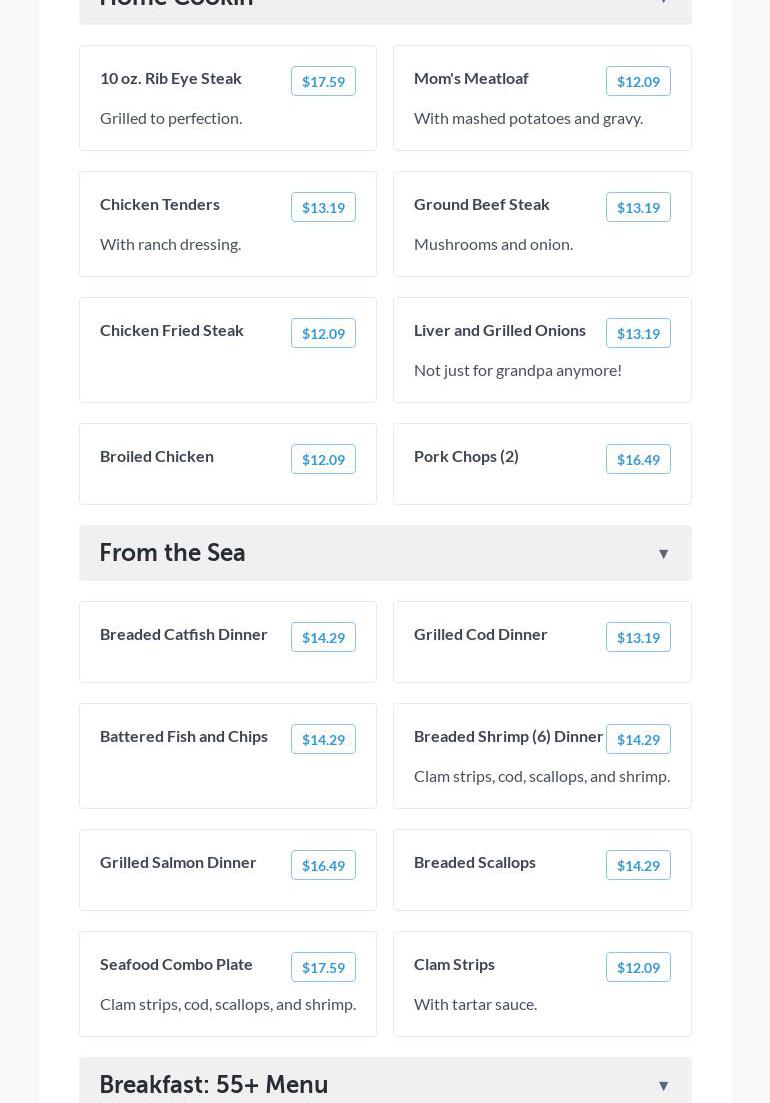Select the Breaded Scallops price tag
The width and height of the screenshot is (770, 1103).
[x=638, y=866]
